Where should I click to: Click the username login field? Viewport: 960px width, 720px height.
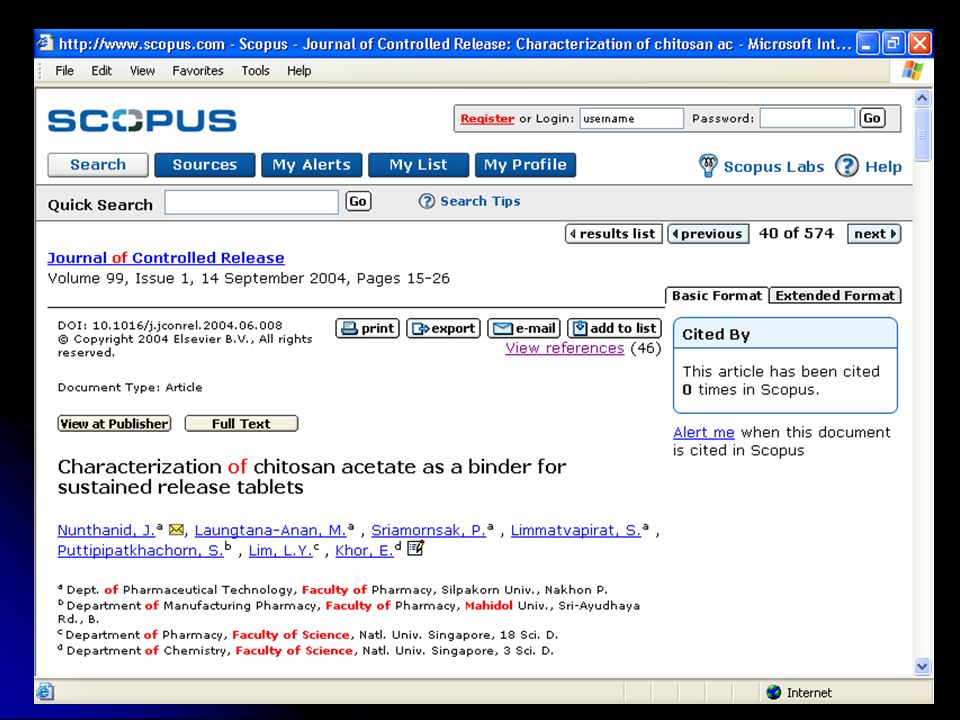click(x=631, y=119)
